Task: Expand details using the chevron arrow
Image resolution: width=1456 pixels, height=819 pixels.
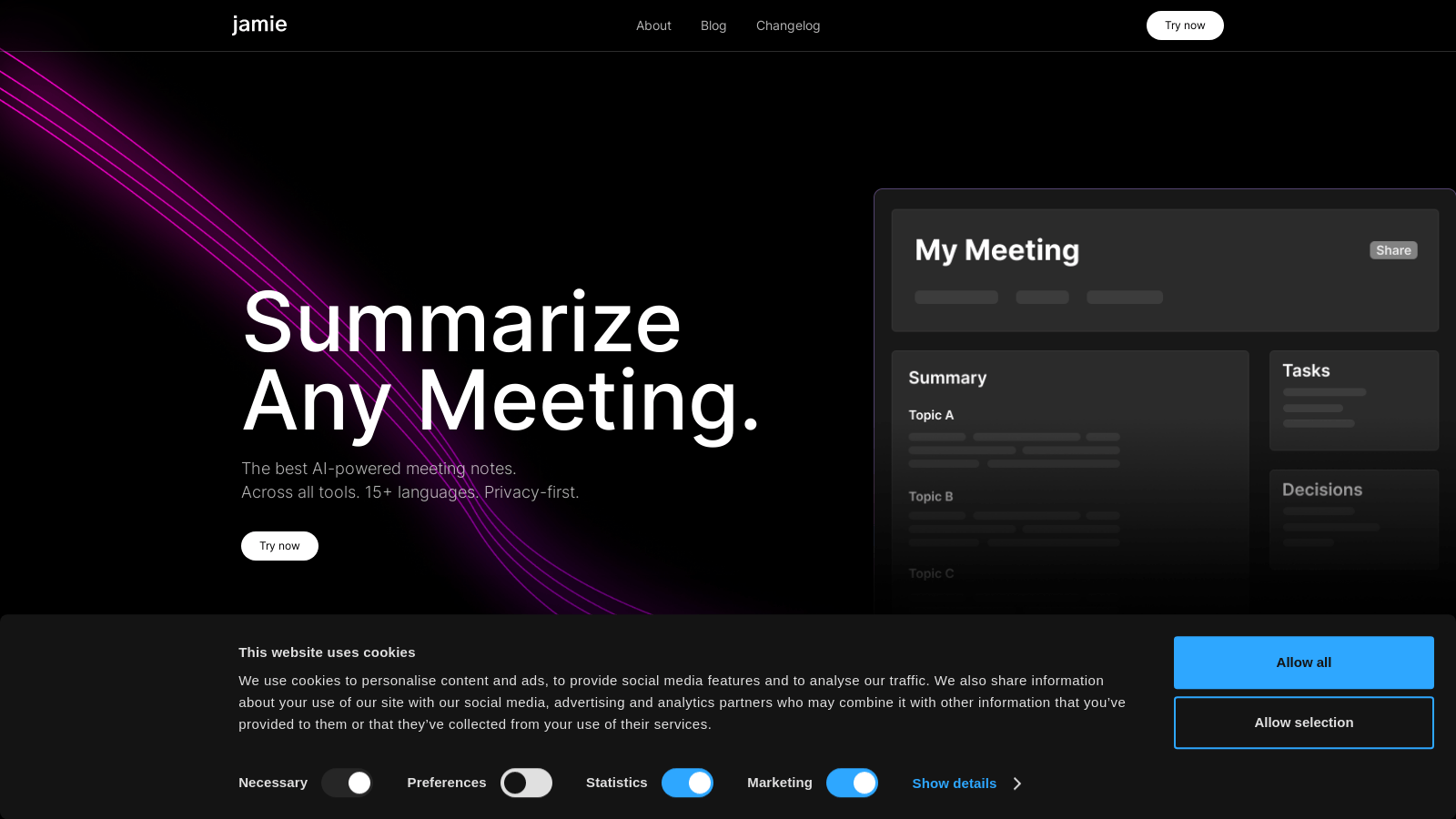Action: (1017, 784)
